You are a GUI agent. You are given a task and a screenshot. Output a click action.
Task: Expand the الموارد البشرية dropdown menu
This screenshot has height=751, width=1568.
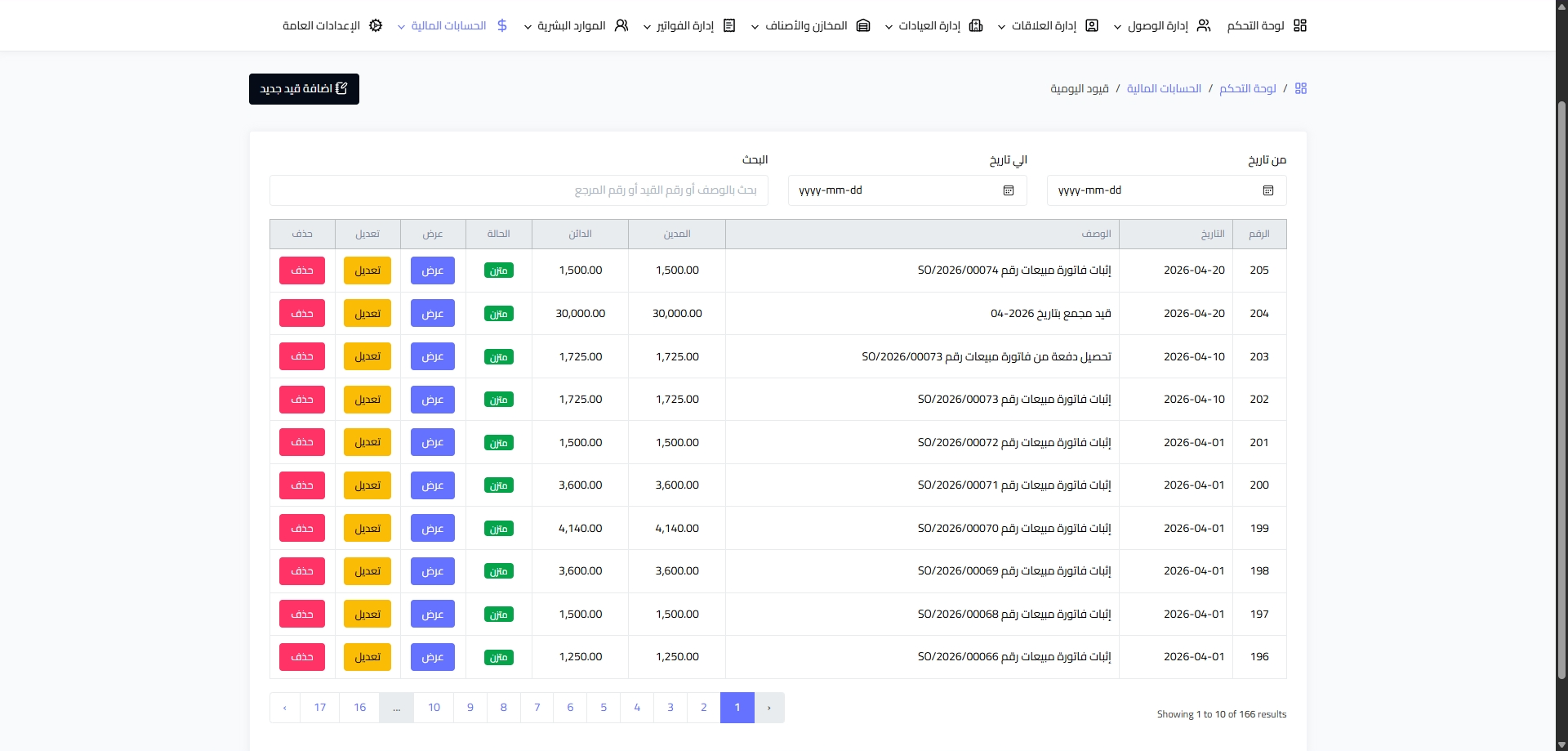(528, 27)
